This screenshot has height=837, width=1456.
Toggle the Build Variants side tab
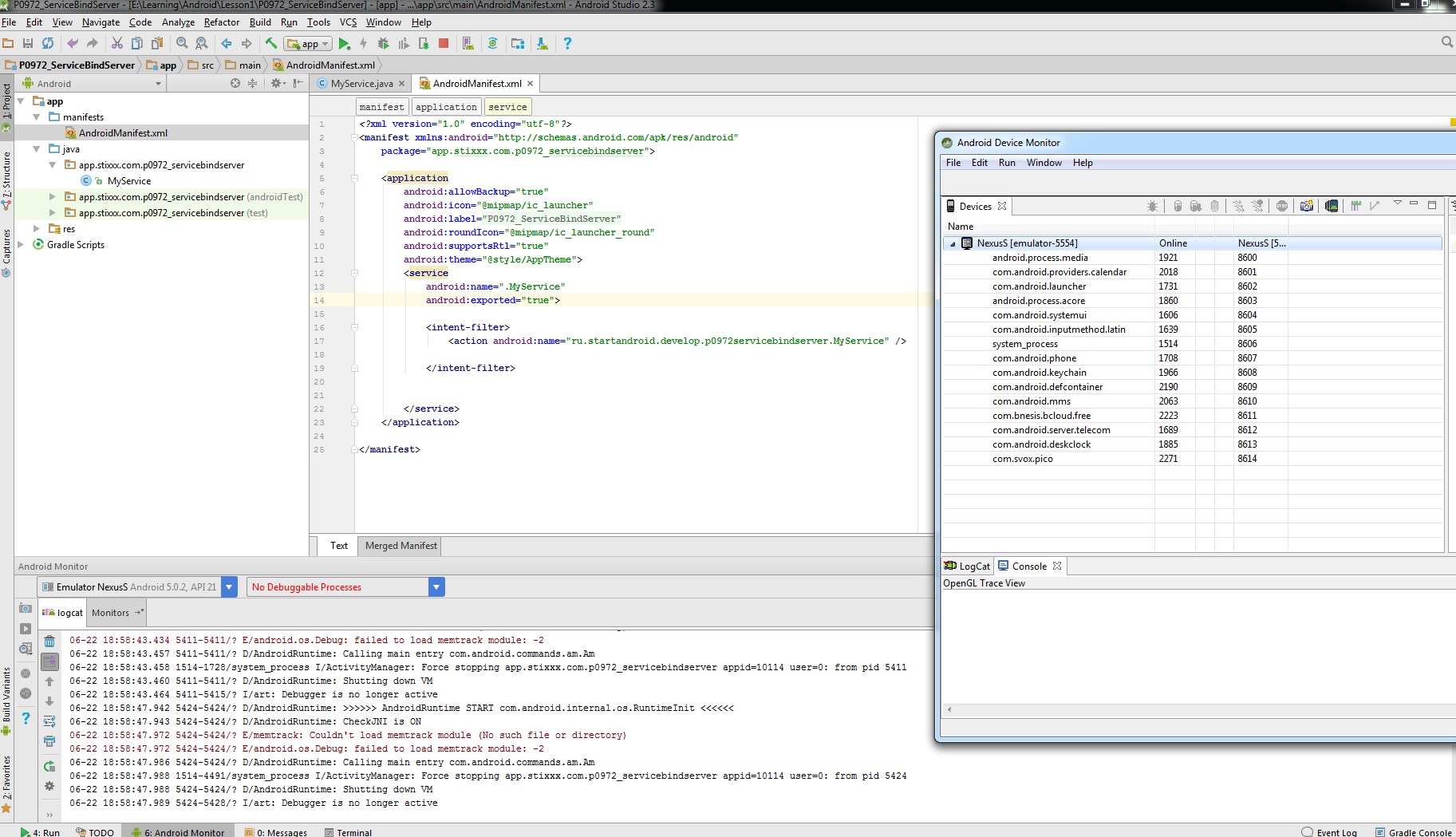click(6, 701)
